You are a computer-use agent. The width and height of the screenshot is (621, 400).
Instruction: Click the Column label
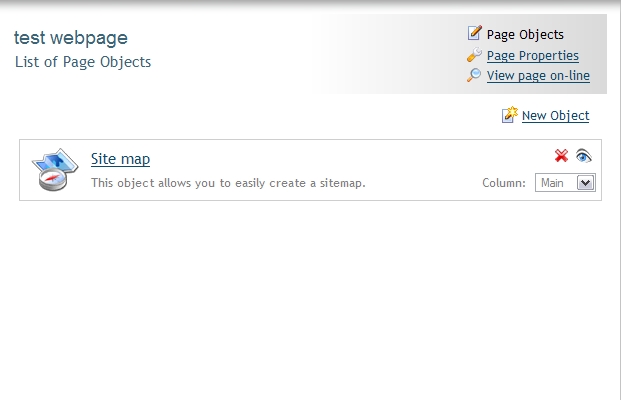pyautogui.click(x=504, y=183)
